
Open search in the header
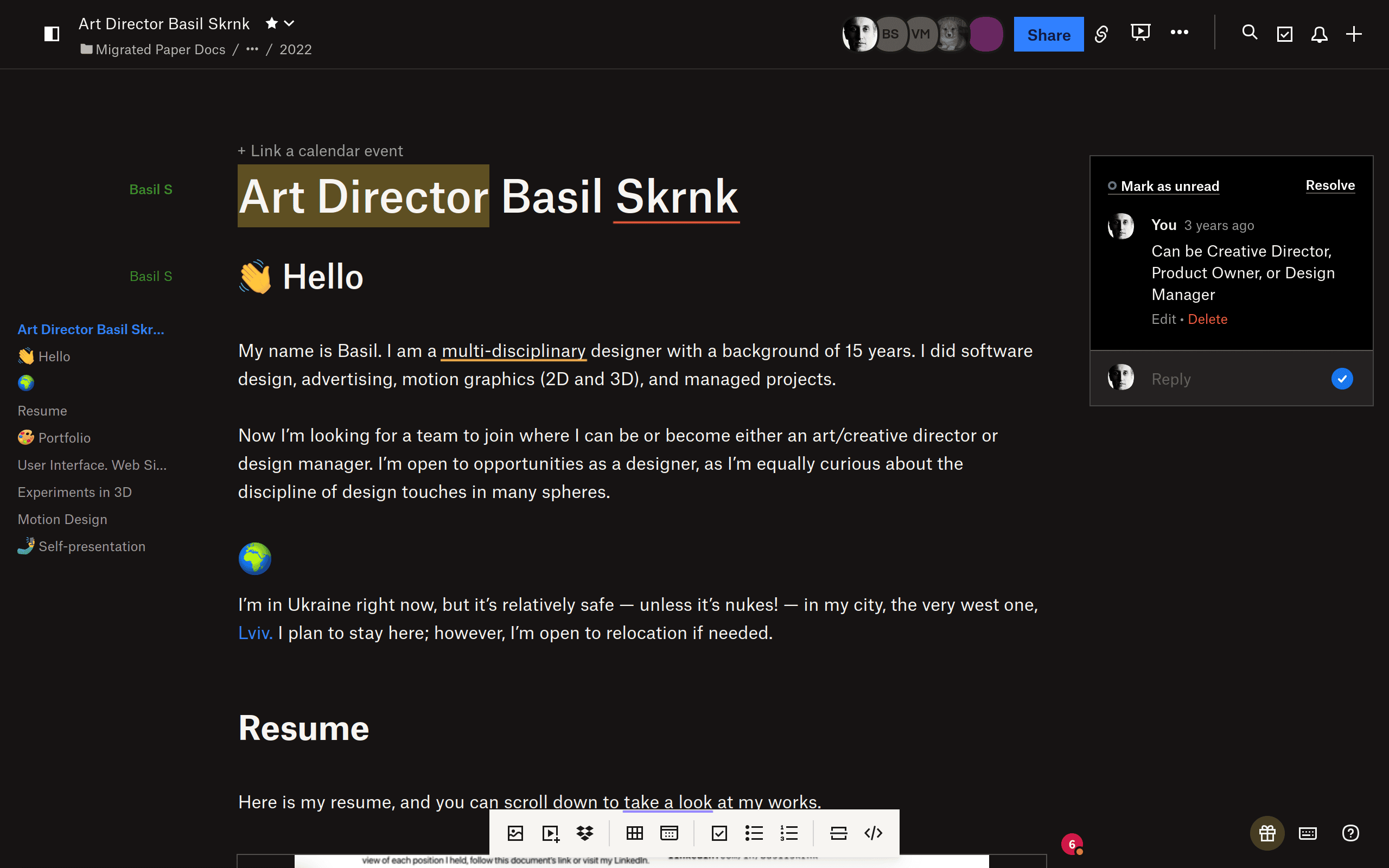coord(1250,33)
